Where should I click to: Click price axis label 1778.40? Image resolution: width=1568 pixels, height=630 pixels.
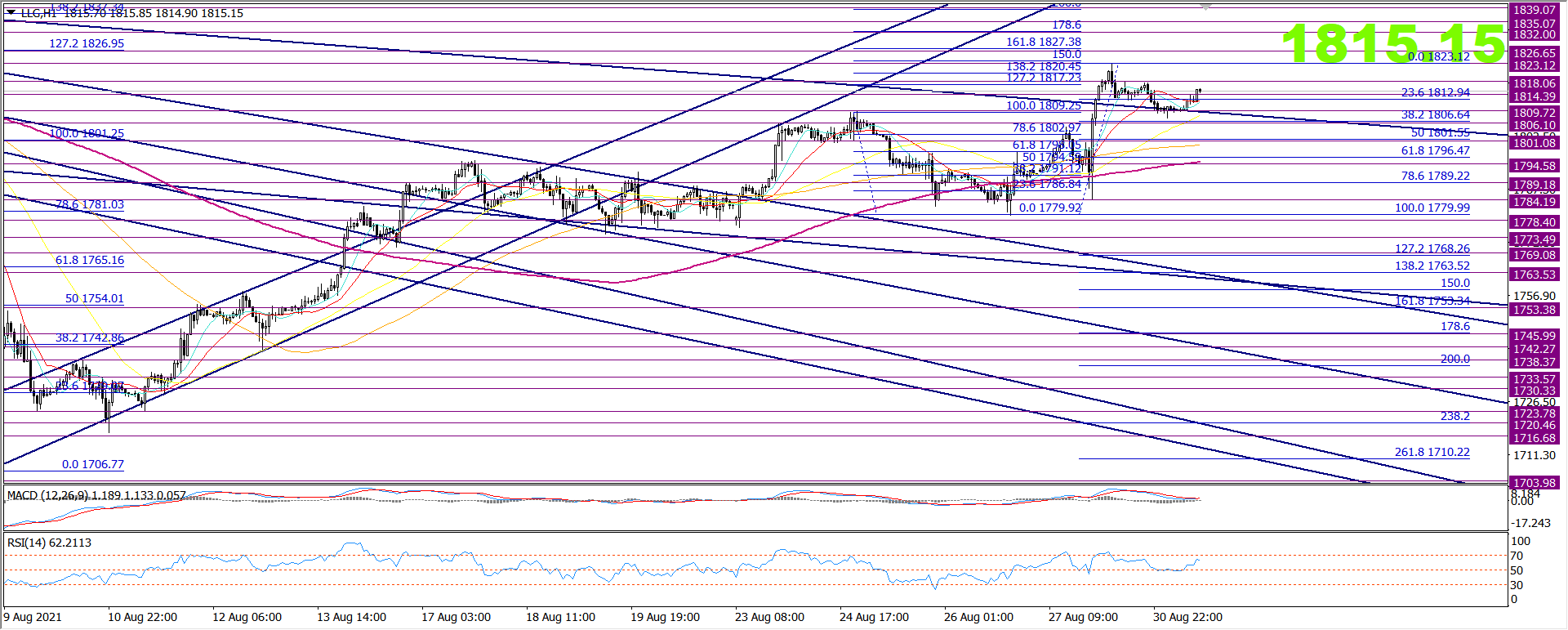coord(1535,222)
